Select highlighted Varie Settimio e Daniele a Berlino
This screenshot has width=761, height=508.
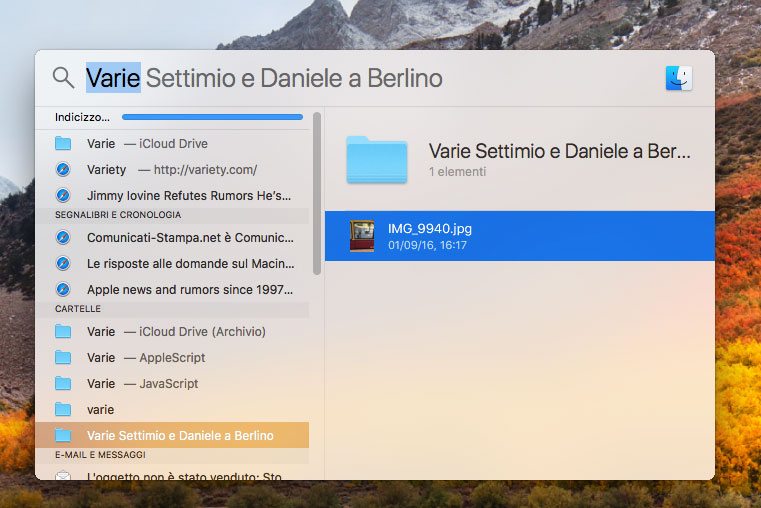[x=180, y=435]
